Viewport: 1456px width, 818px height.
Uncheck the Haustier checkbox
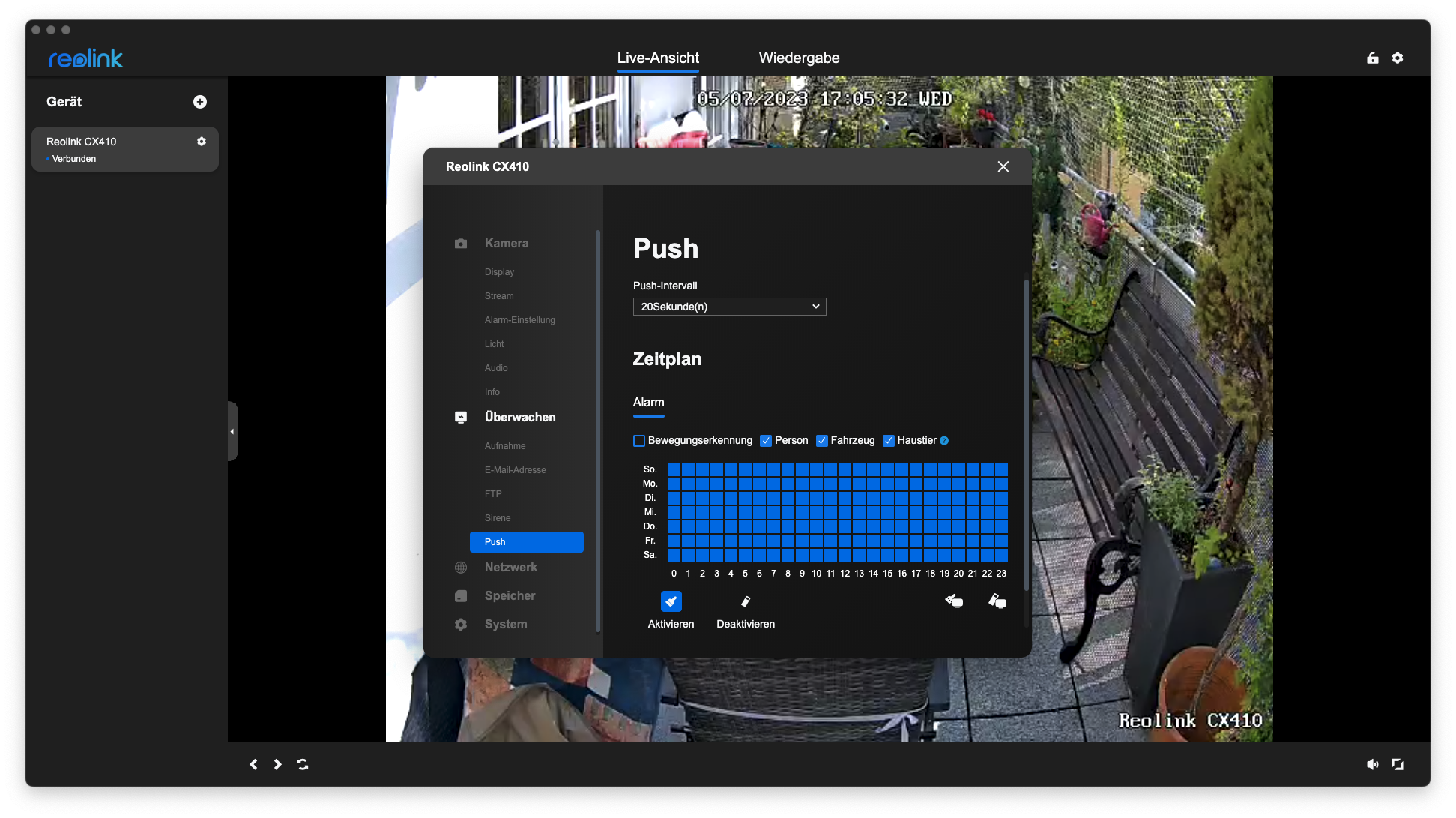(x=889, y=441)
